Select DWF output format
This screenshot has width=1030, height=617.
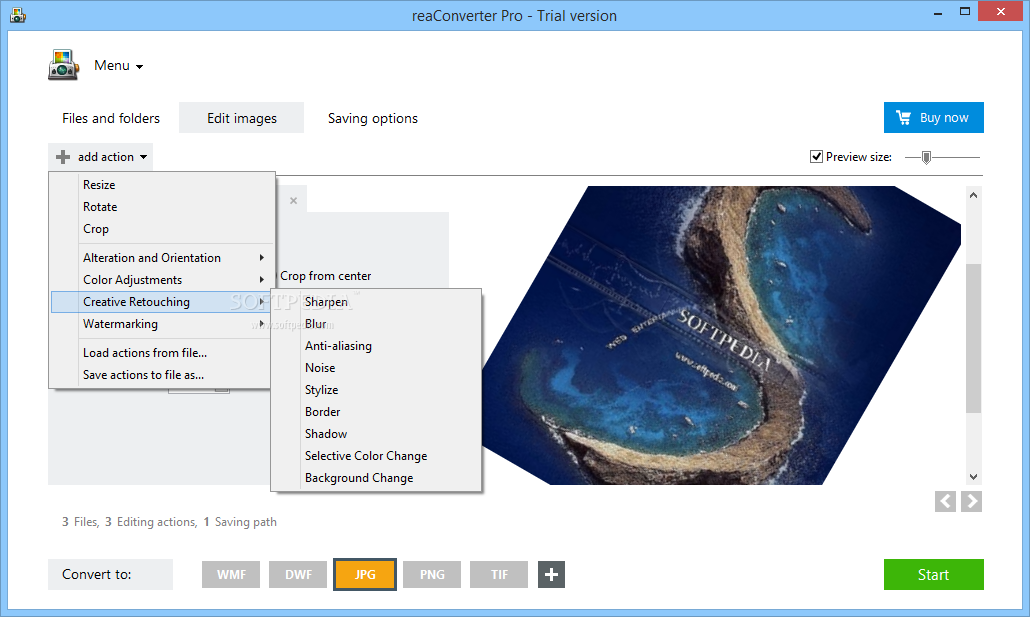[x=298, y=575]
